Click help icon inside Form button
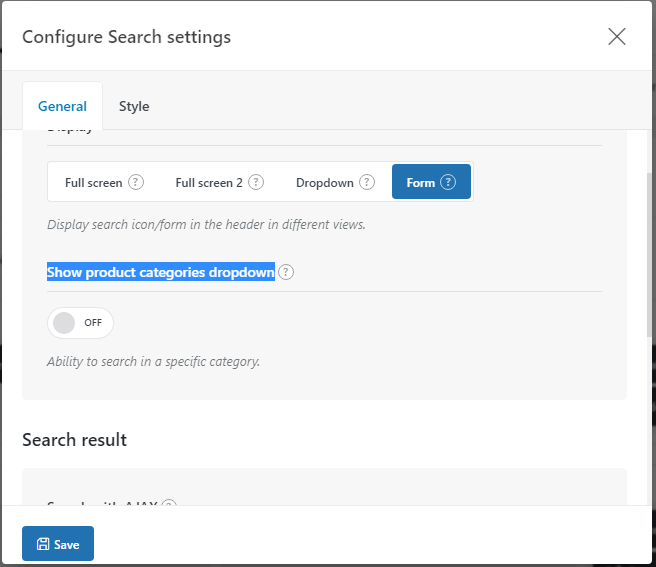 point(448,182)
